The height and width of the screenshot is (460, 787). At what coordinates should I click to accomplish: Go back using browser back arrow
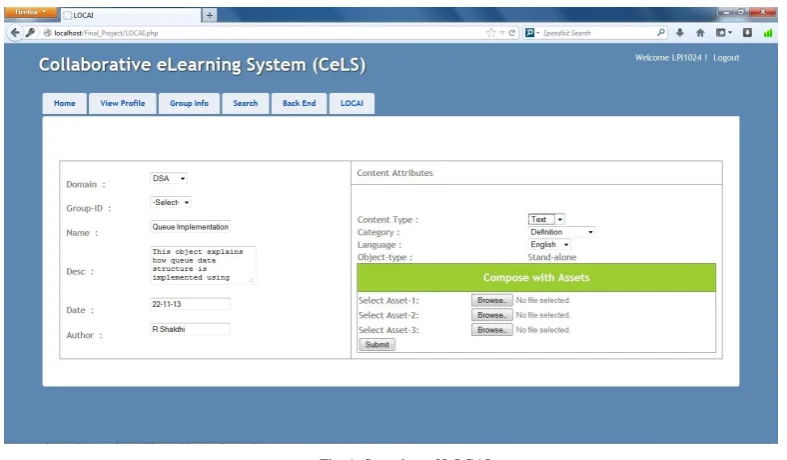(15, 33)
